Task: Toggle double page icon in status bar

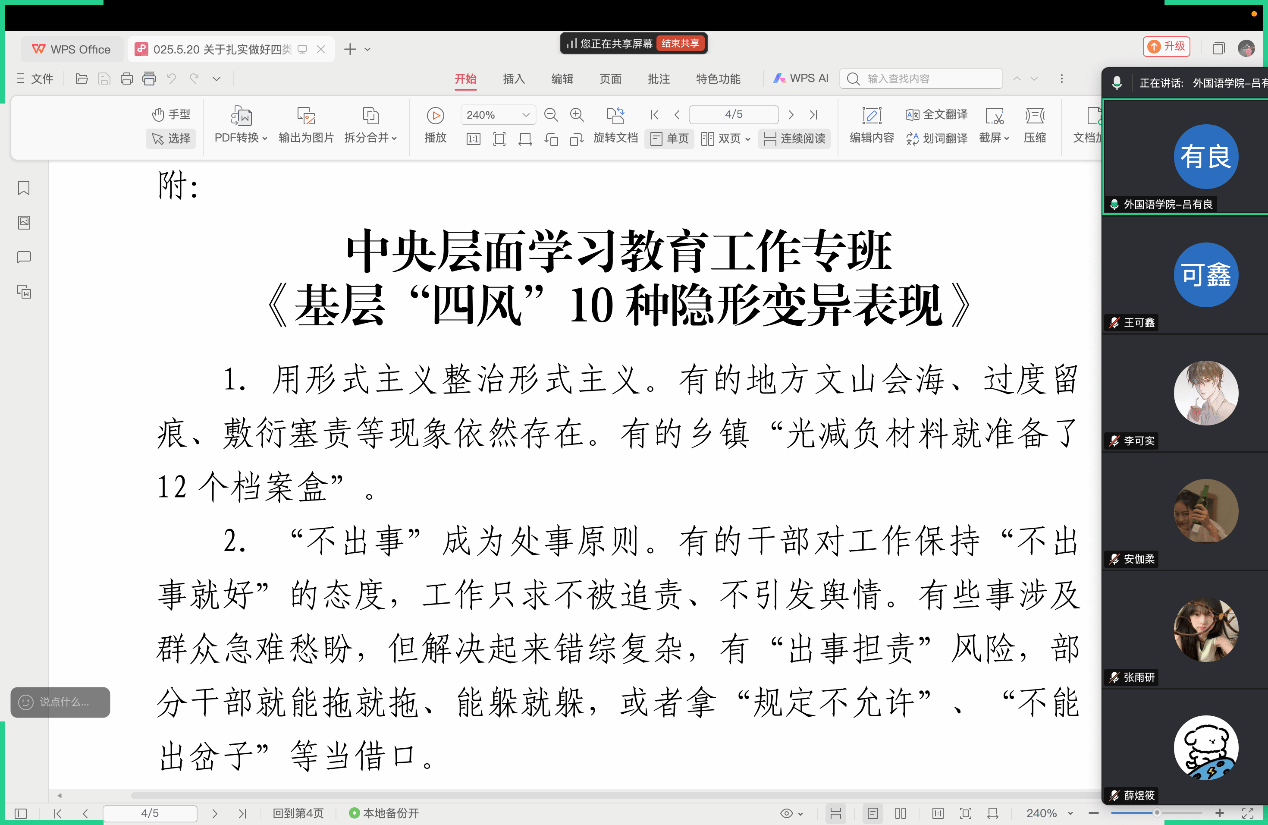Action: click(901, 813)
